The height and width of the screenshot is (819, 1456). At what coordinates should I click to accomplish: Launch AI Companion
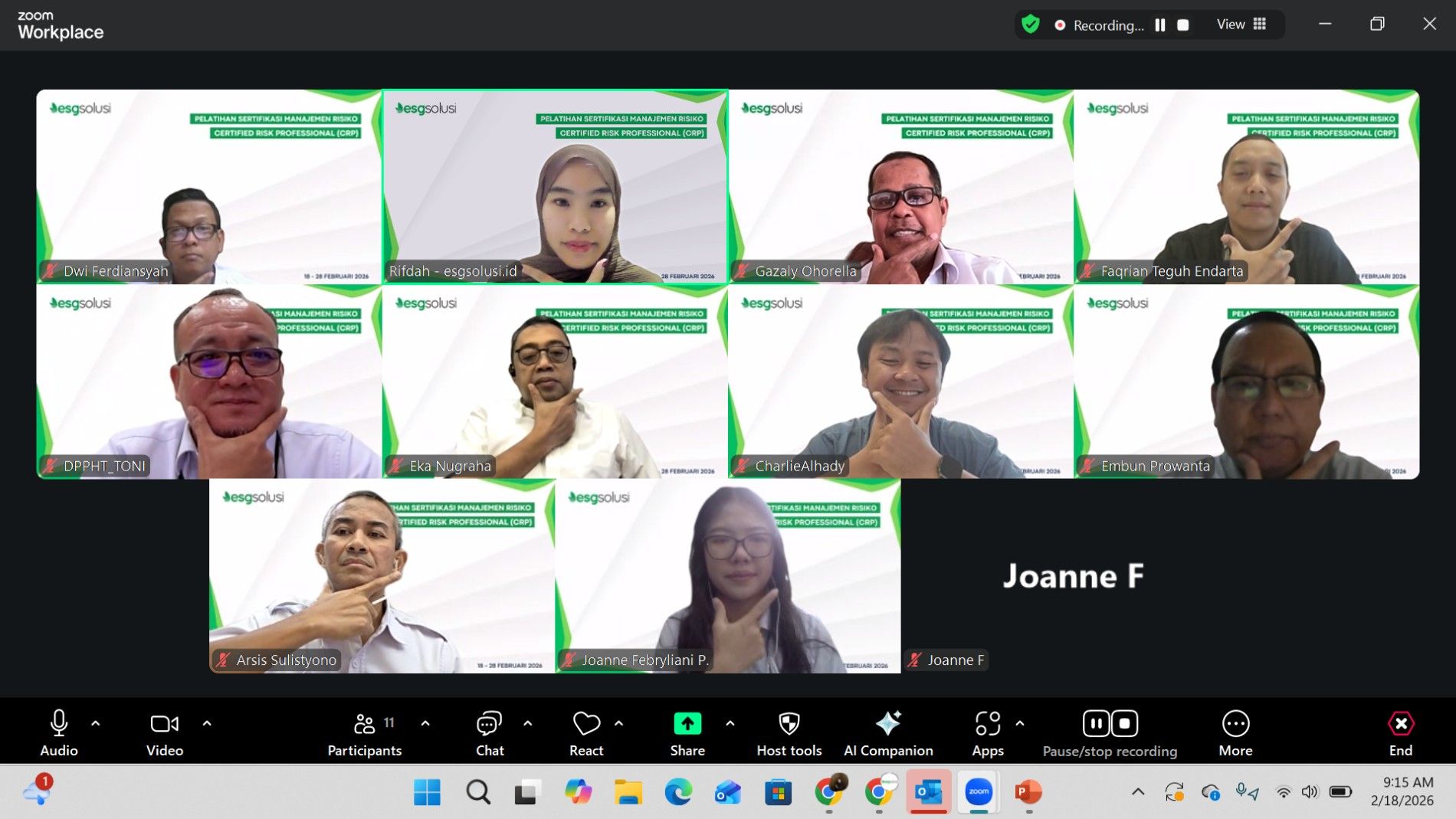888,732
